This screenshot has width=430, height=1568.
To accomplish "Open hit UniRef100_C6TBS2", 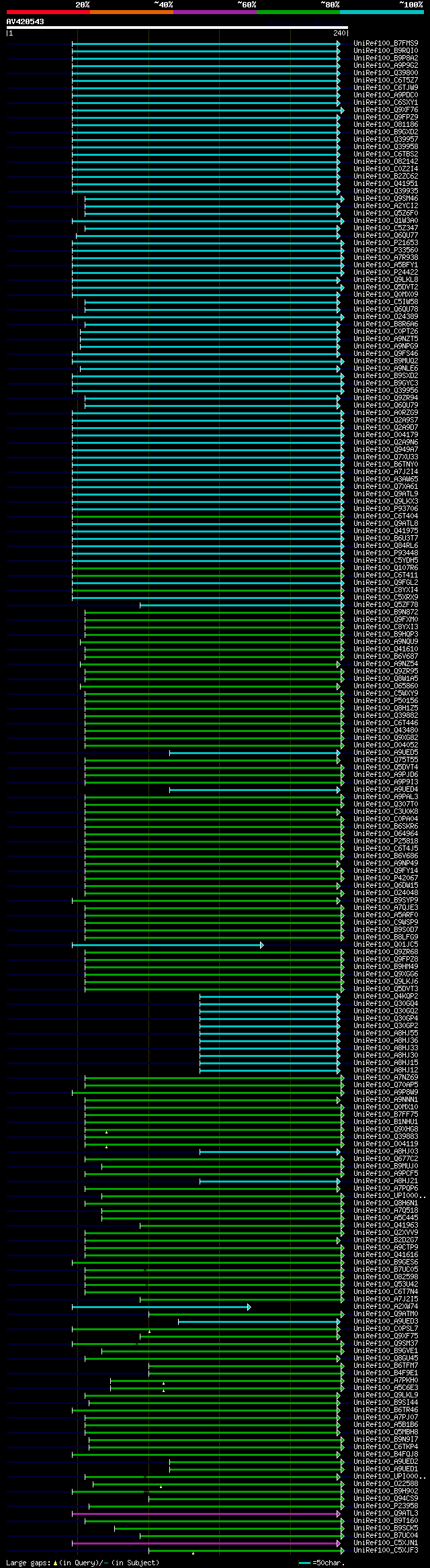I will click(x=386, y=154).
